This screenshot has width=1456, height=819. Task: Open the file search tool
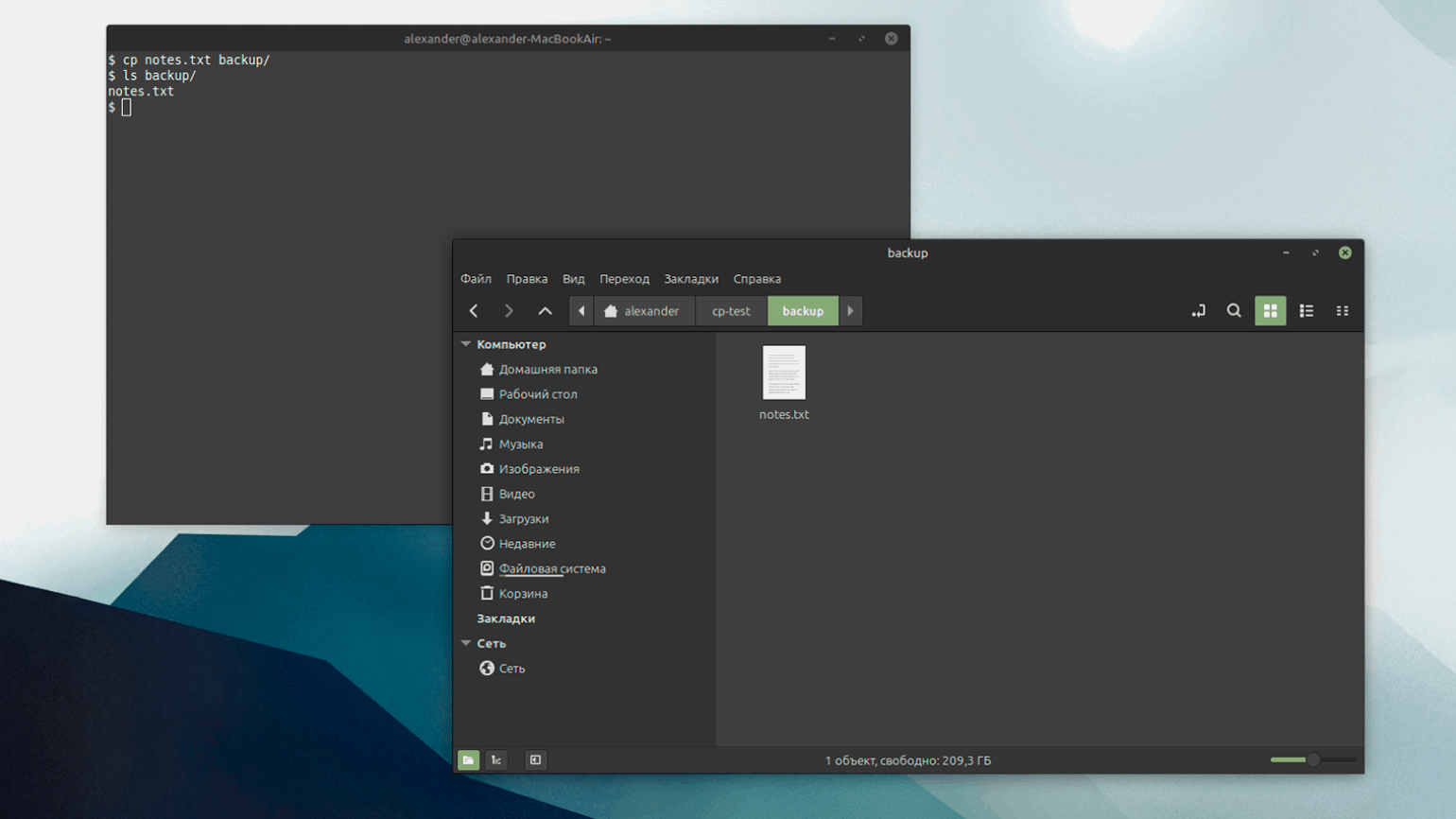[x=1234, y=311]
